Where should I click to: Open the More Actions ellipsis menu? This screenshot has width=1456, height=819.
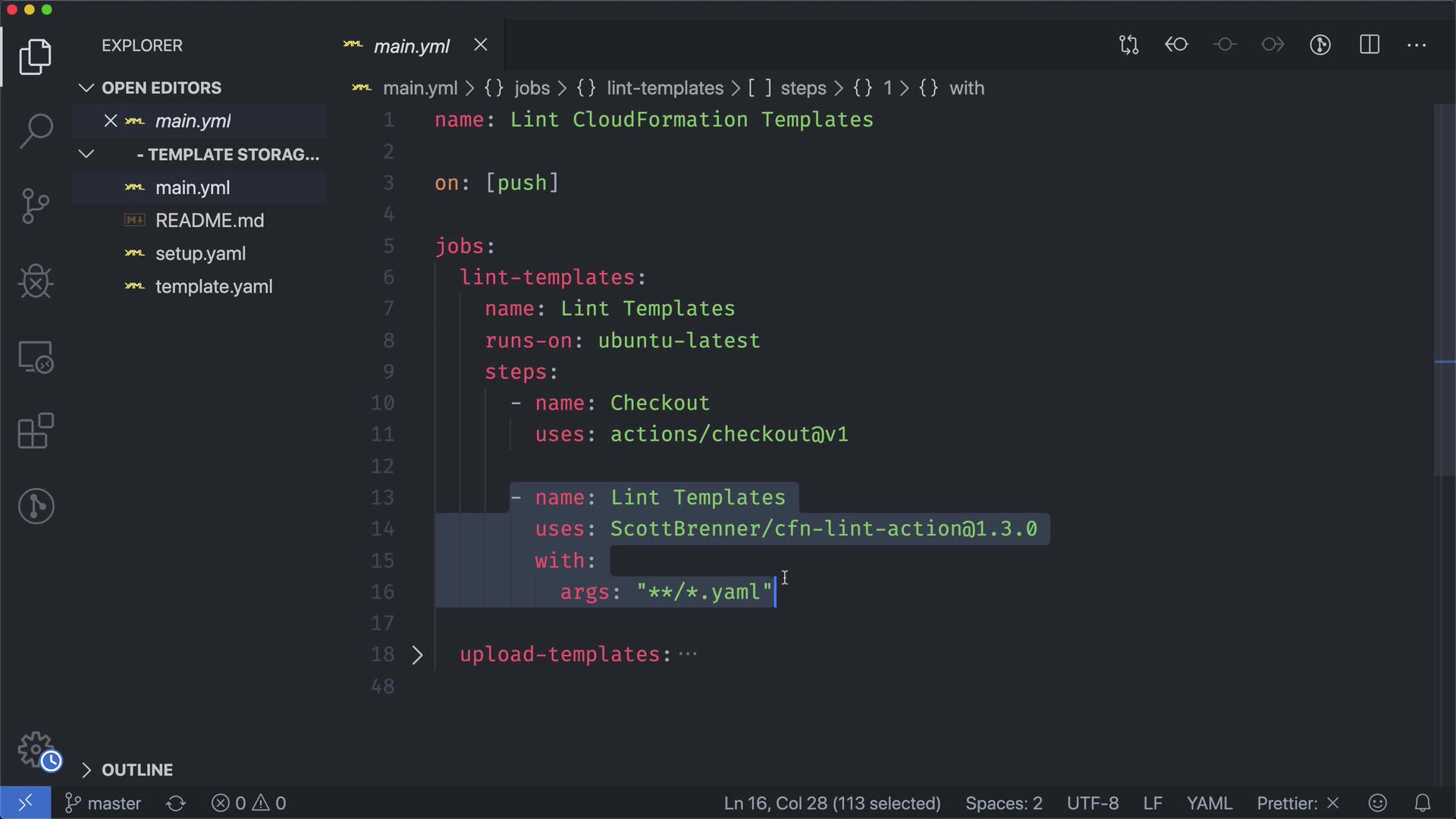[1416, 45]
